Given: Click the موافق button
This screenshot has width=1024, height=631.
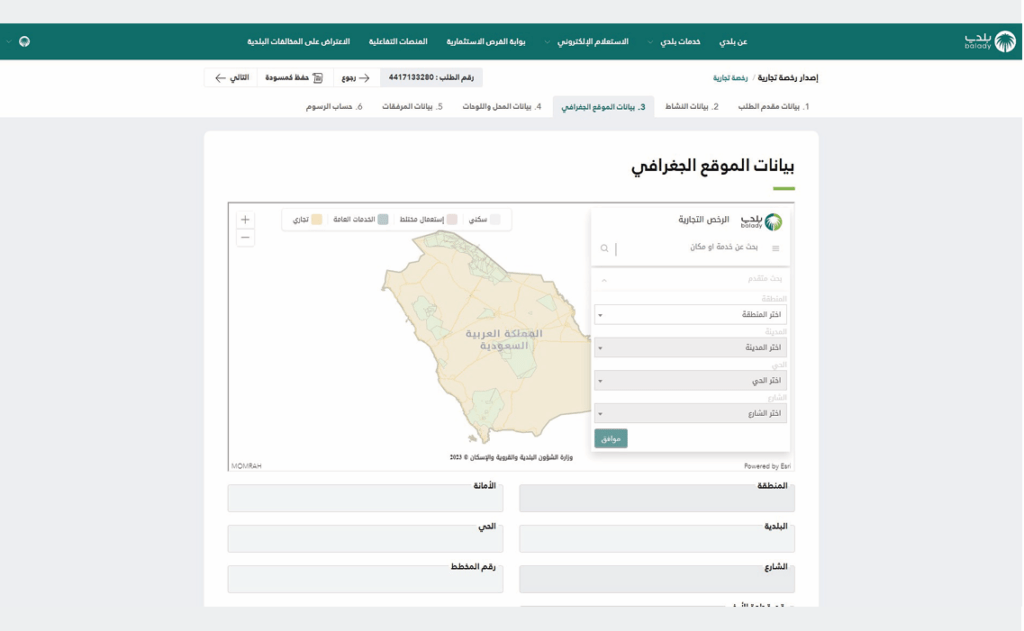Looking at the screenshot, I should 611,438.
